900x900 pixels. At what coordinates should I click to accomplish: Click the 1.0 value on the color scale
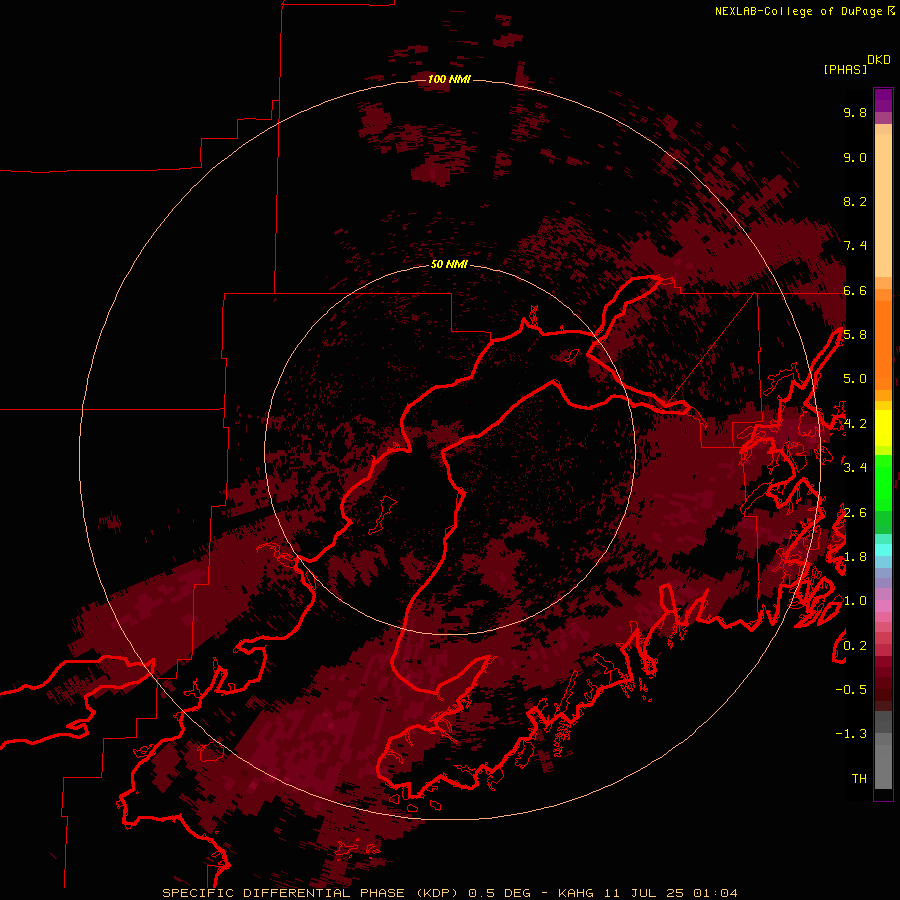pos(855,602)
